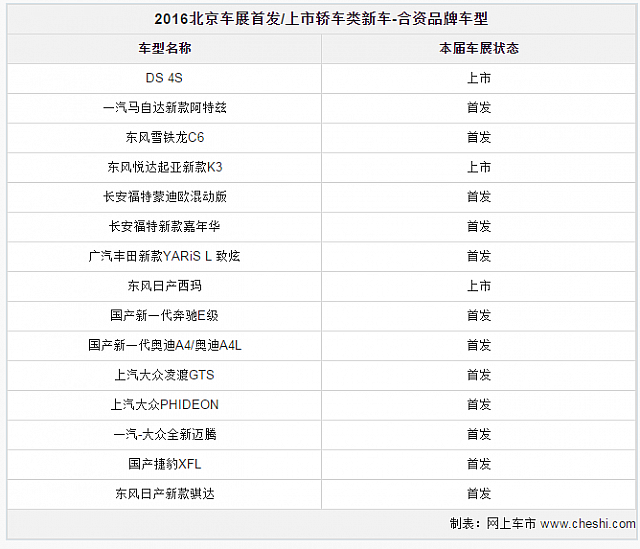Click 上市 status in the DS 4S row
The width and height of the screenshot is (640, 549).
pyautogui.click(x=479, y=78)
